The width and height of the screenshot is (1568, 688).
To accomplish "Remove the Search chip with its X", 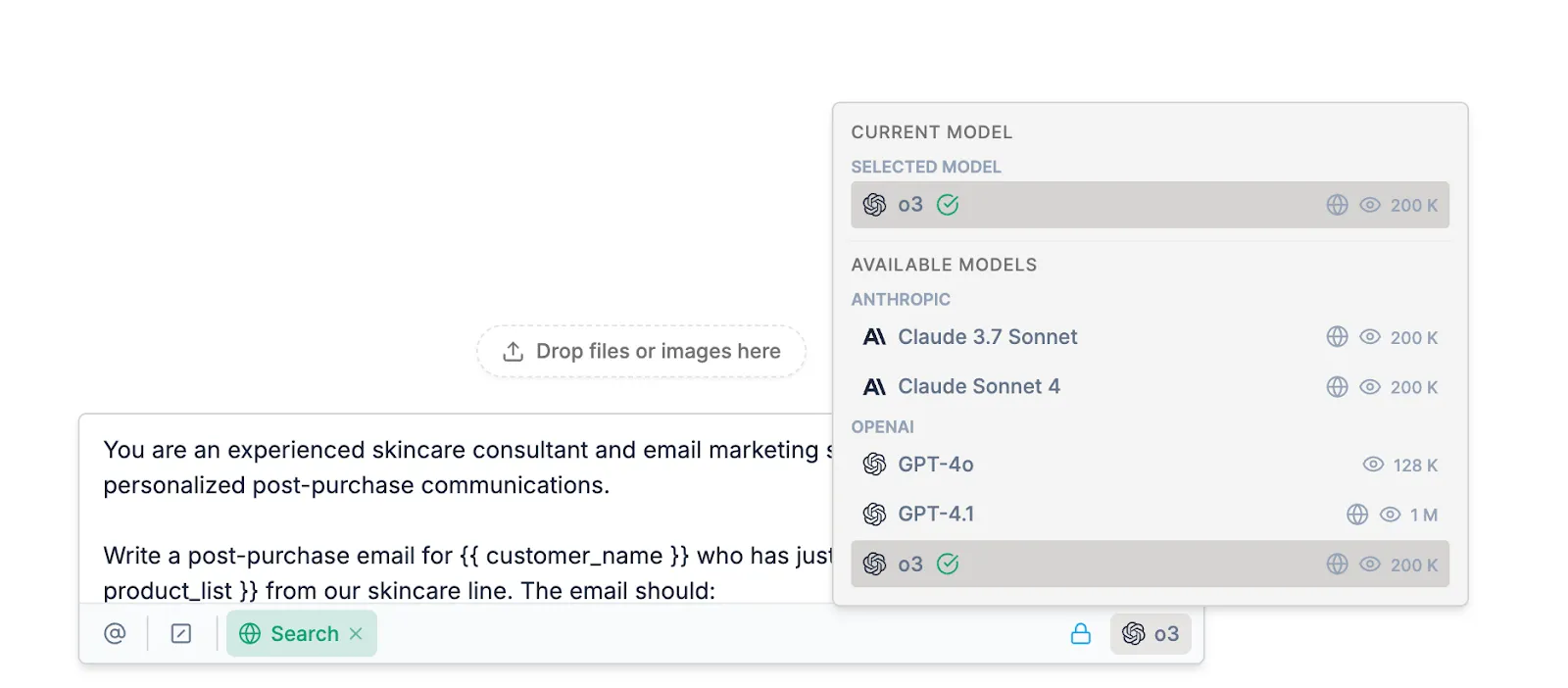I will pos(356,633).
